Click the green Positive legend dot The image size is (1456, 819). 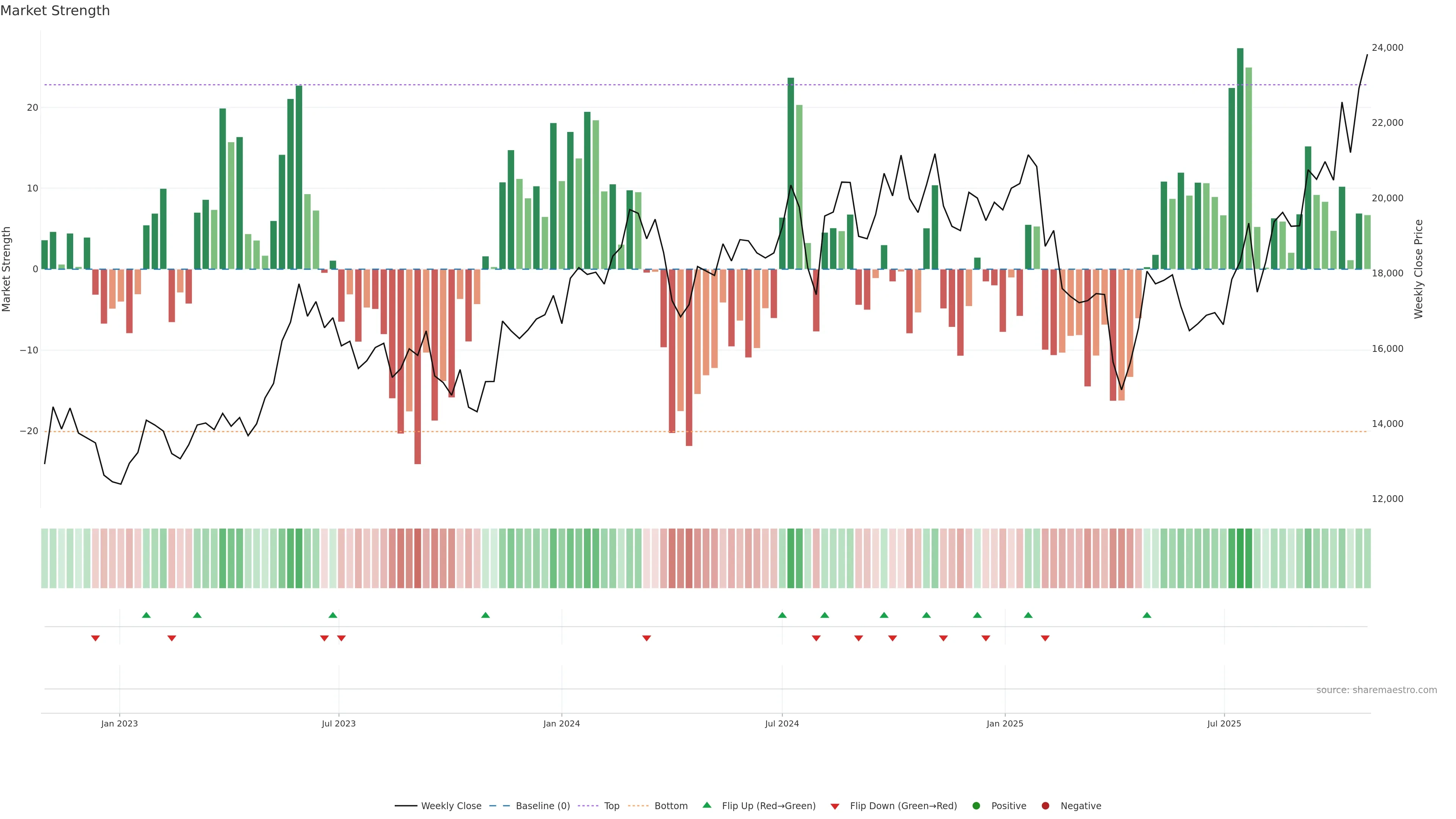point(976,806)
